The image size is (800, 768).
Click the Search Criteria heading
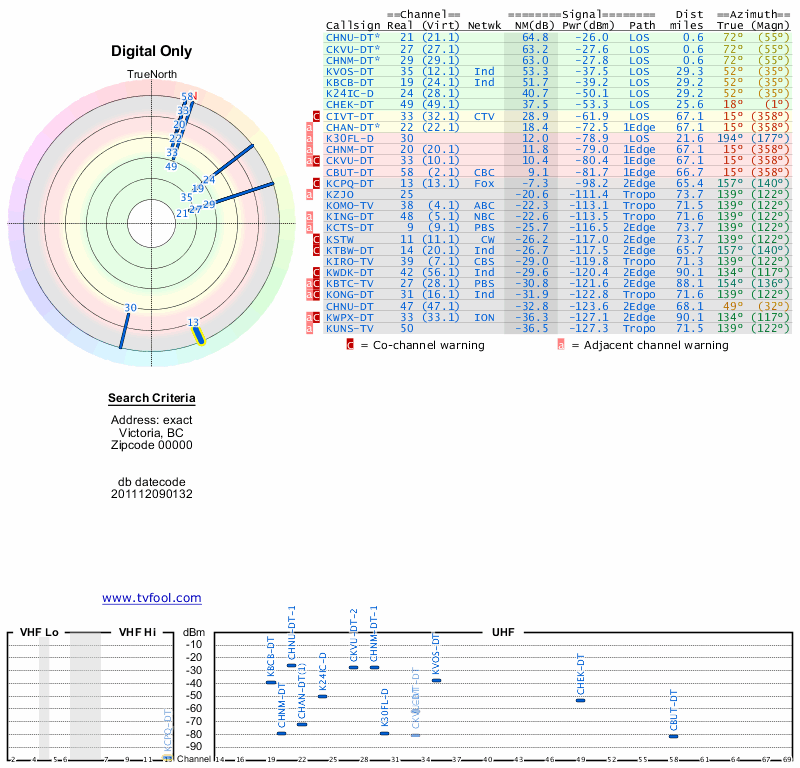click(x=152, y=398)
